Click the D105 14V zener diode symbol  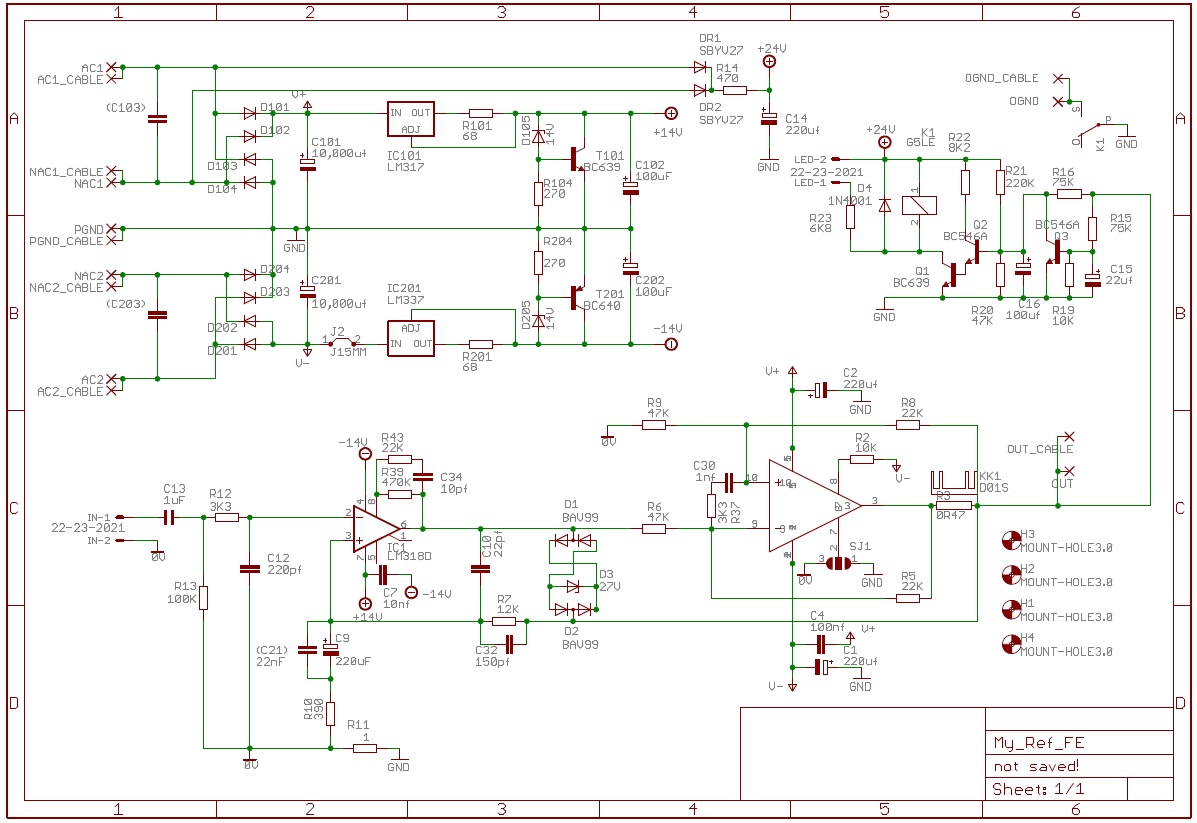[x=539, y=137]
